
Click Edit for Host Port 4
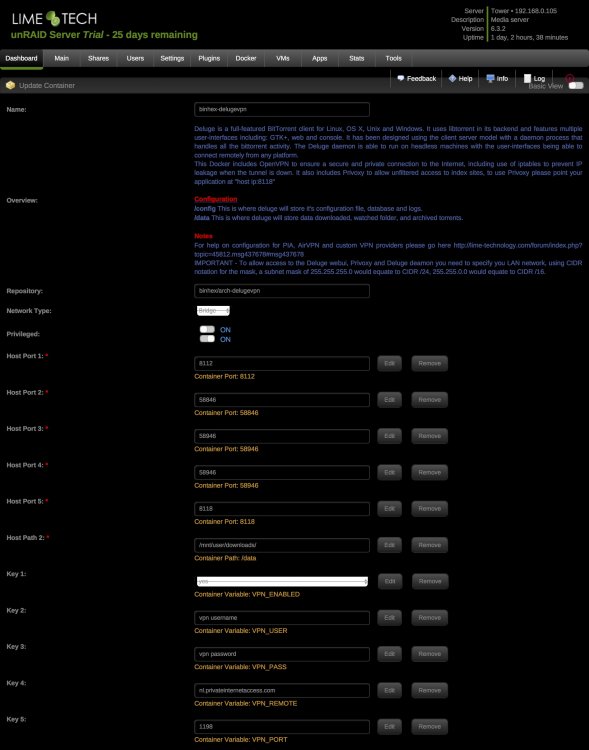click(389, 473)
